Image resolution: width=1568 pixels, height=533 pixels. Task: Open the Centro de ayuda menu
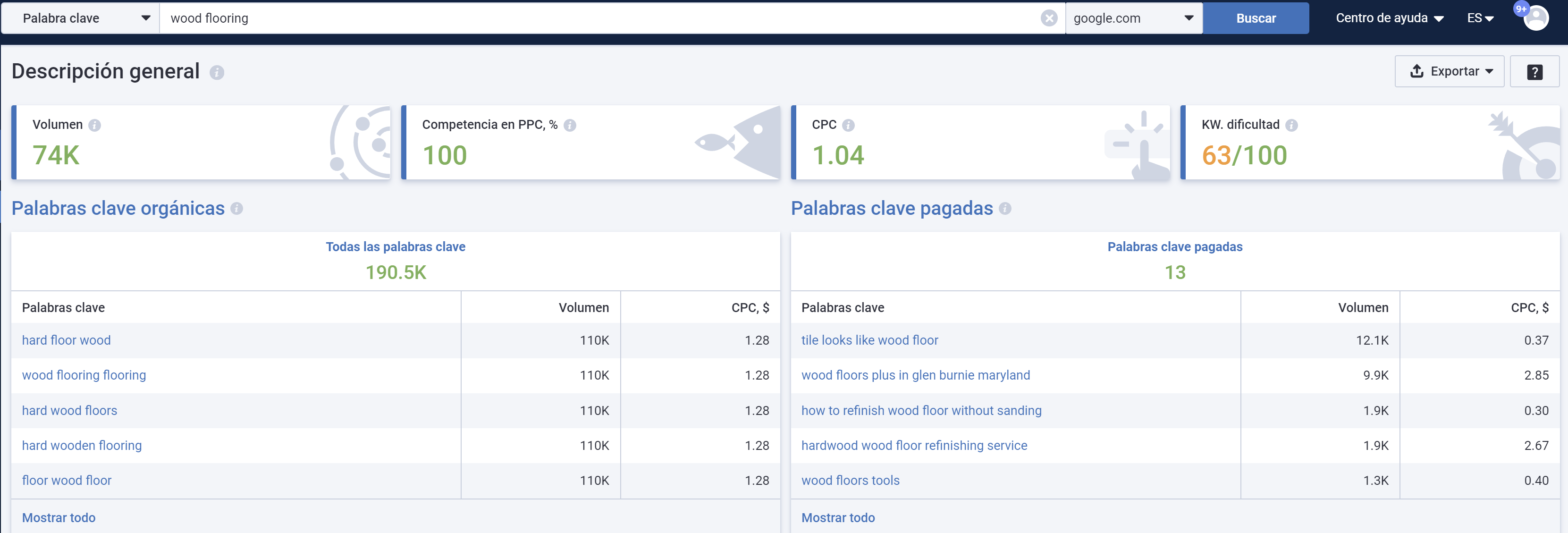click(1389, 17)
